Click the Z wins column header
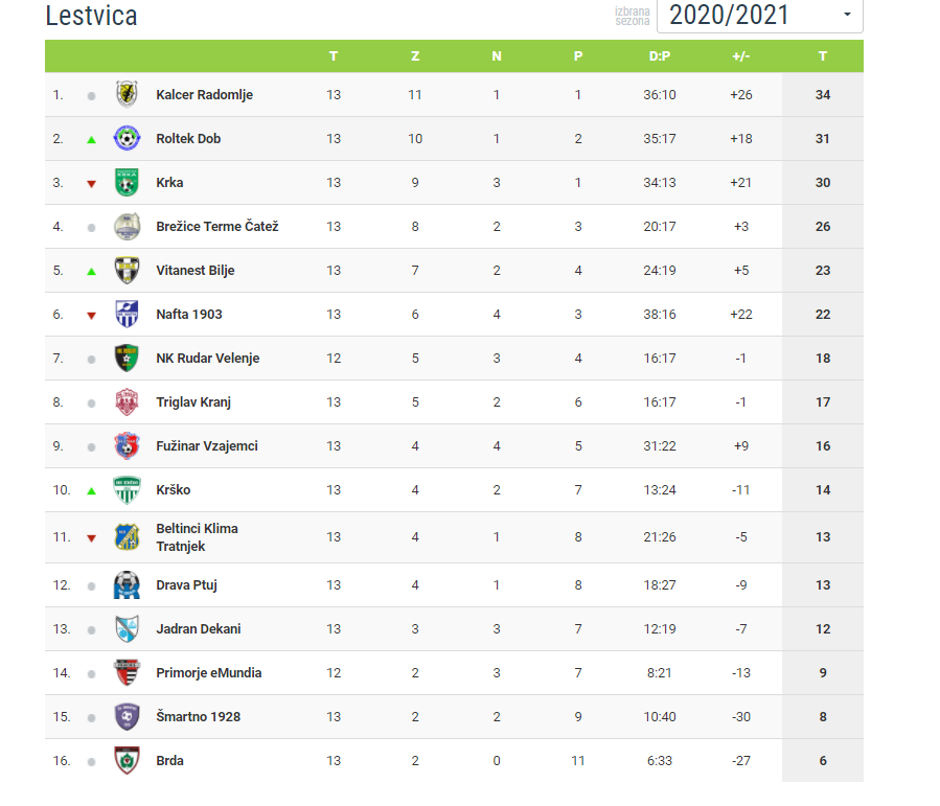This screenshot has height=806, width=940. pyautogui.click(x=415, y=56)
